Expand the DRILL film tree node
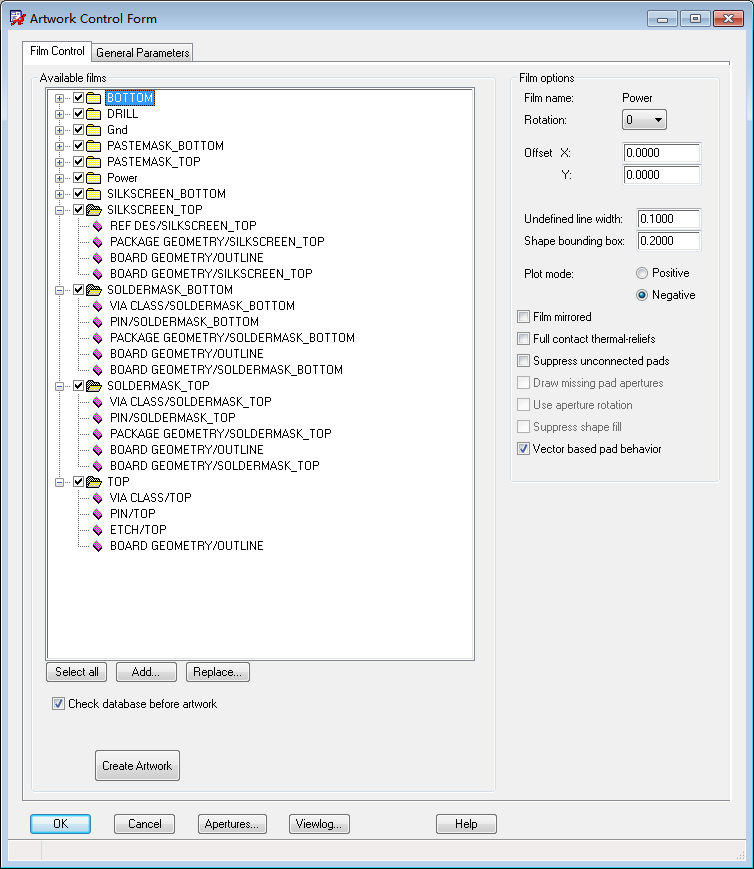This screenshot has width=754, height=869. [x=59, y=115]
